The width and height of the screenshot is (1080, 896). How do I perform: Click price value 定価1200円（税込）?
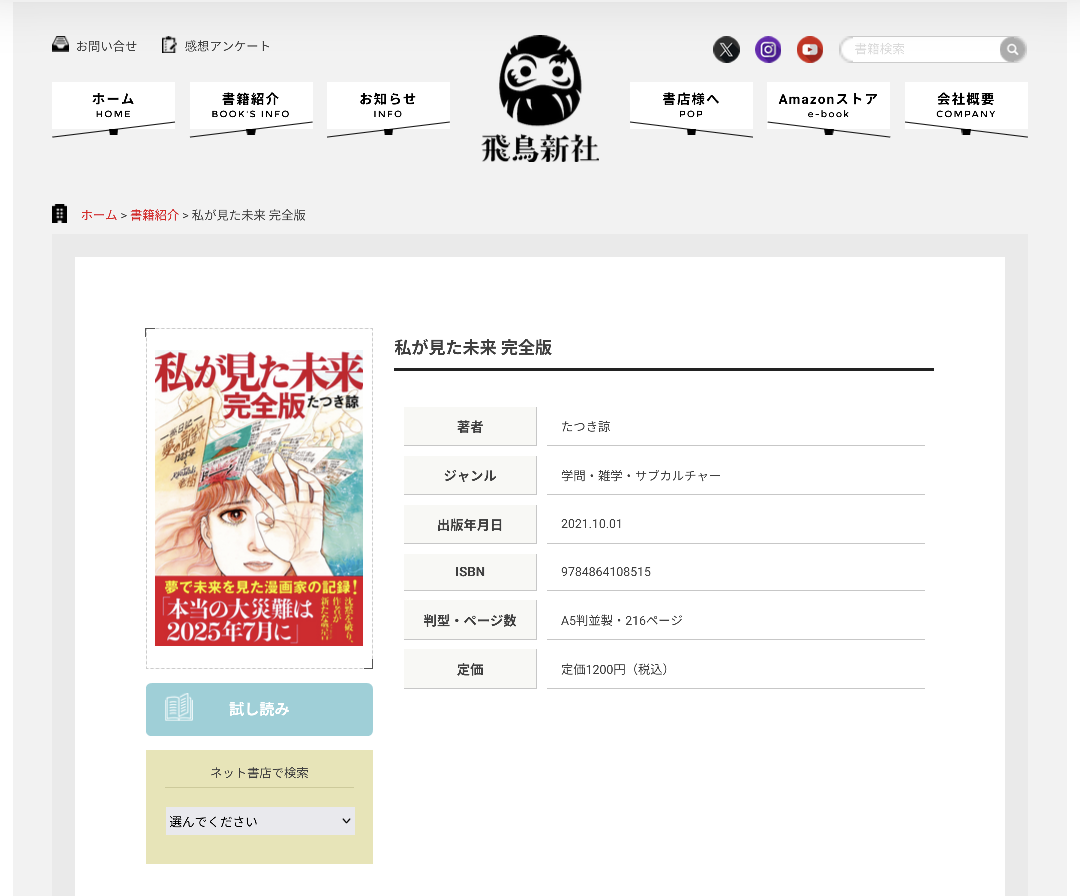614,669
